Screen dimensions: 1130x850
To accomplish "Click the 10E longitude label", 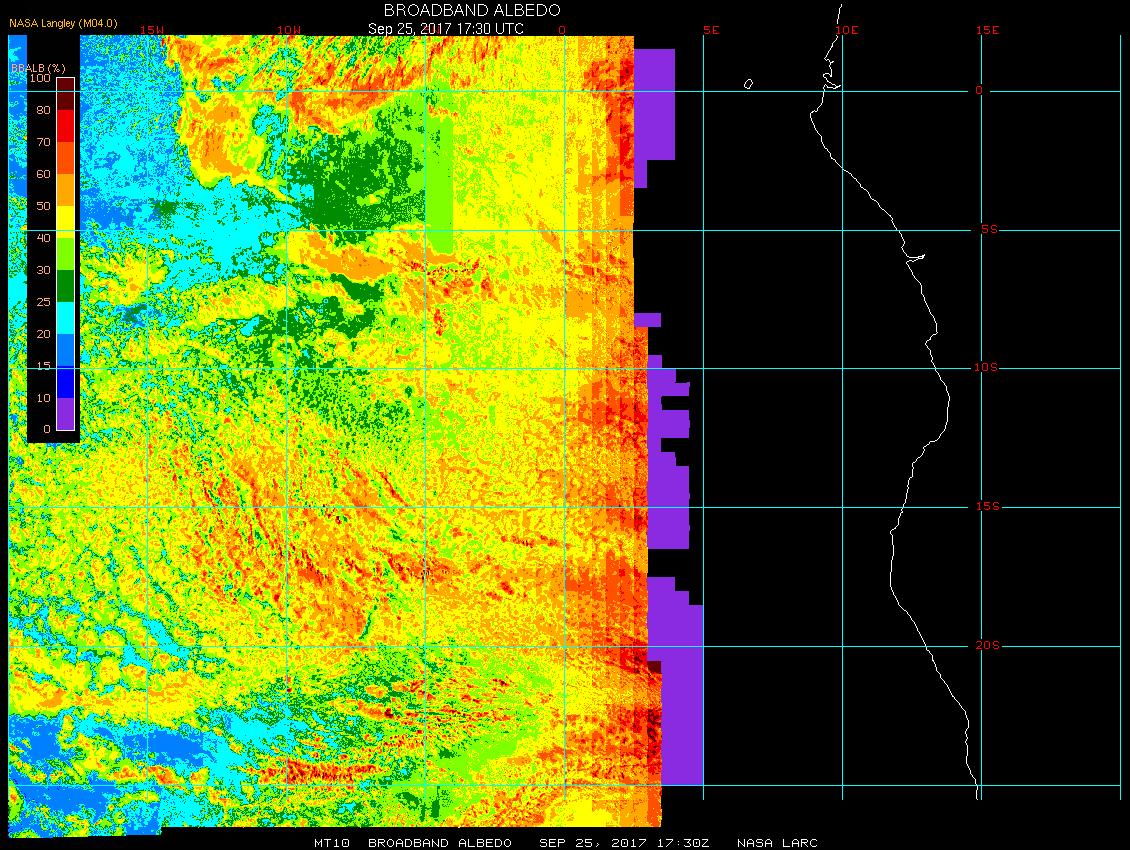I will tap(847, 30).
